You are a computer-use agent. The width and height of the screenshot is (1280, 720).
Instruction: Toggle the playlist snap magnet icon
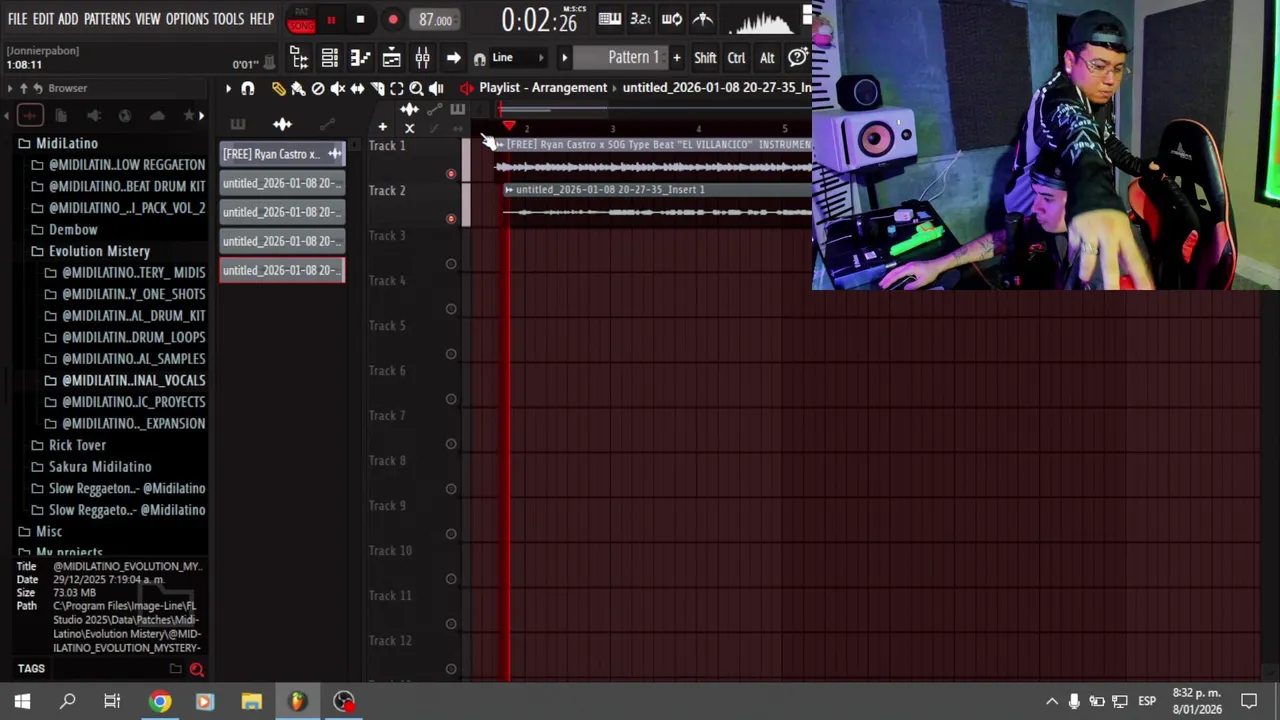point(248,88)
